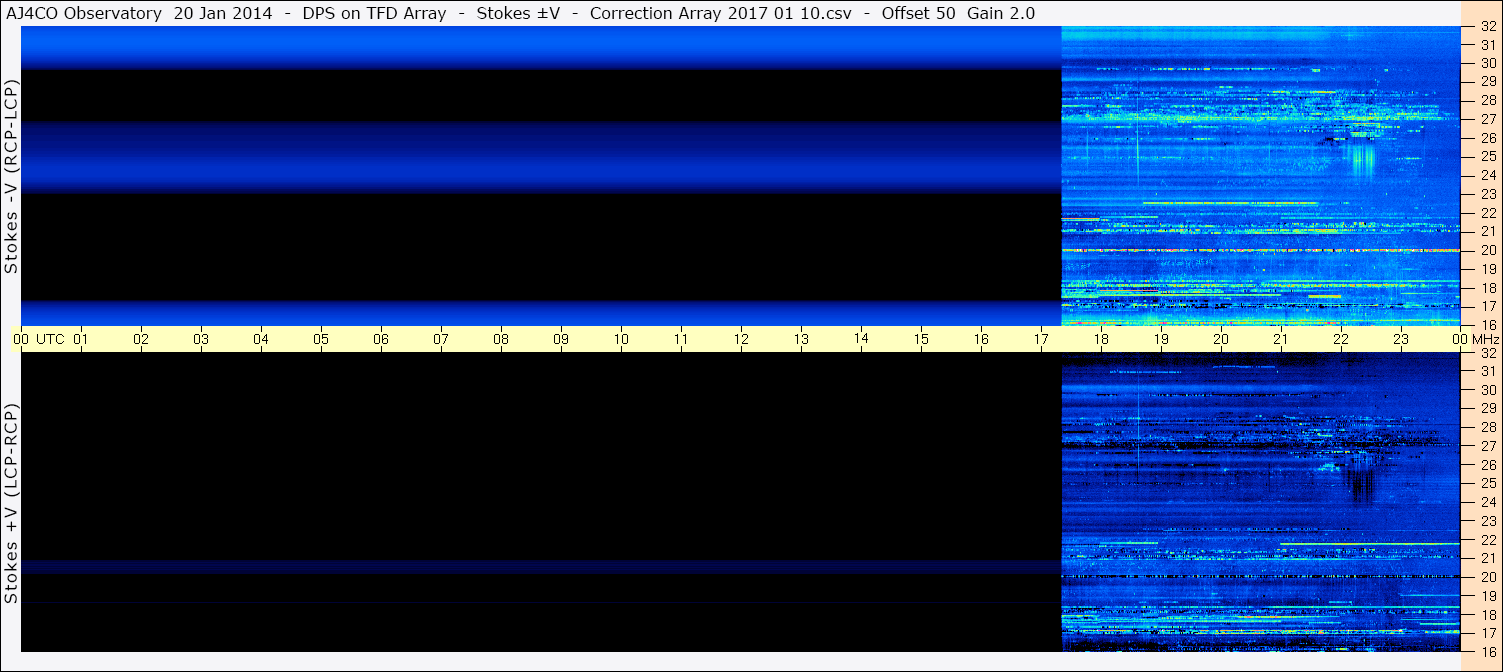Viewport: 1503px width, 672px height.
Task: Click the dark burst near 25 MHz in lower spectrogram
Action: click(1362, 485)
